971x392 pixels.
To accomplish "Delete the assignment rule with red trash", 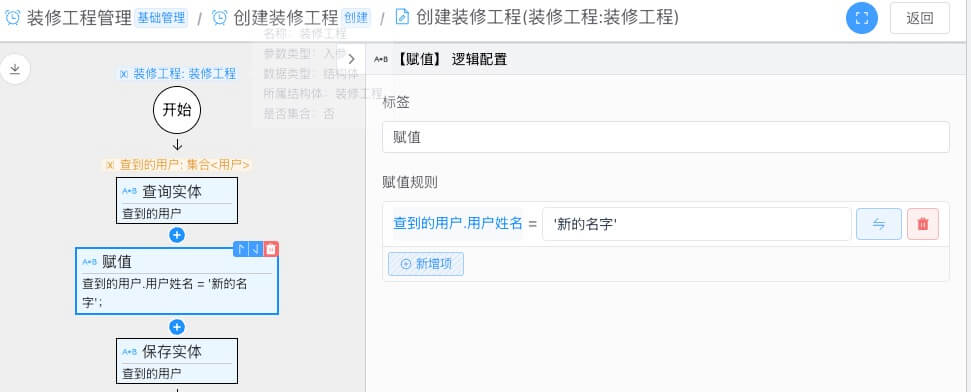I will point(923,224).
